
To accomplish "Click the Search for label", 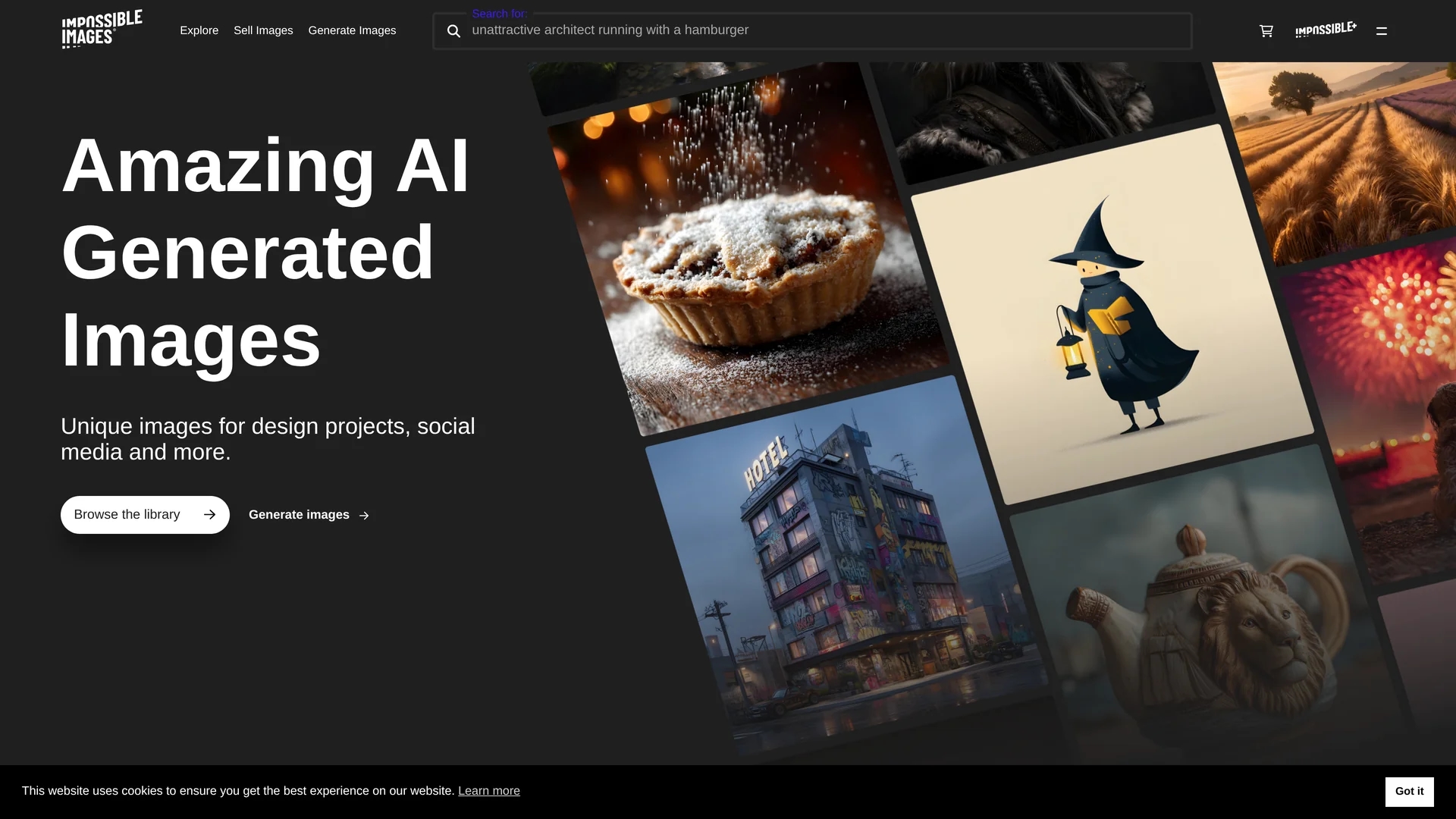I will [x=500, y=14].
